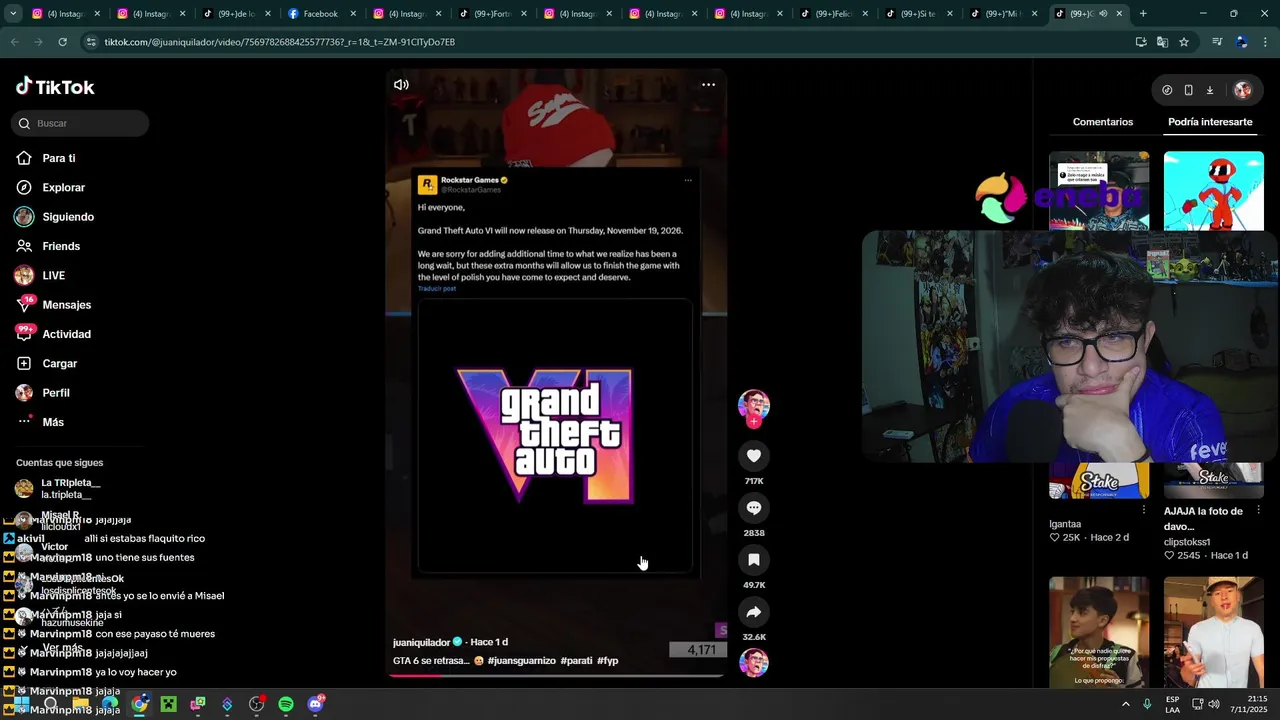This screenshot has width=1280, height=720.
Task: Open the translate page icon
Action: (1162, 42)
